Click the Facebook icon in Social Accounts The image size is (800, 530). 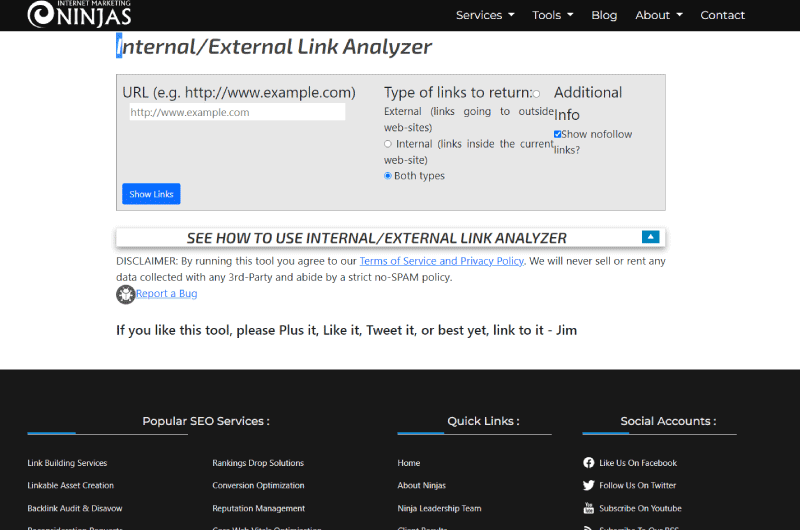[x=589, y=463]
